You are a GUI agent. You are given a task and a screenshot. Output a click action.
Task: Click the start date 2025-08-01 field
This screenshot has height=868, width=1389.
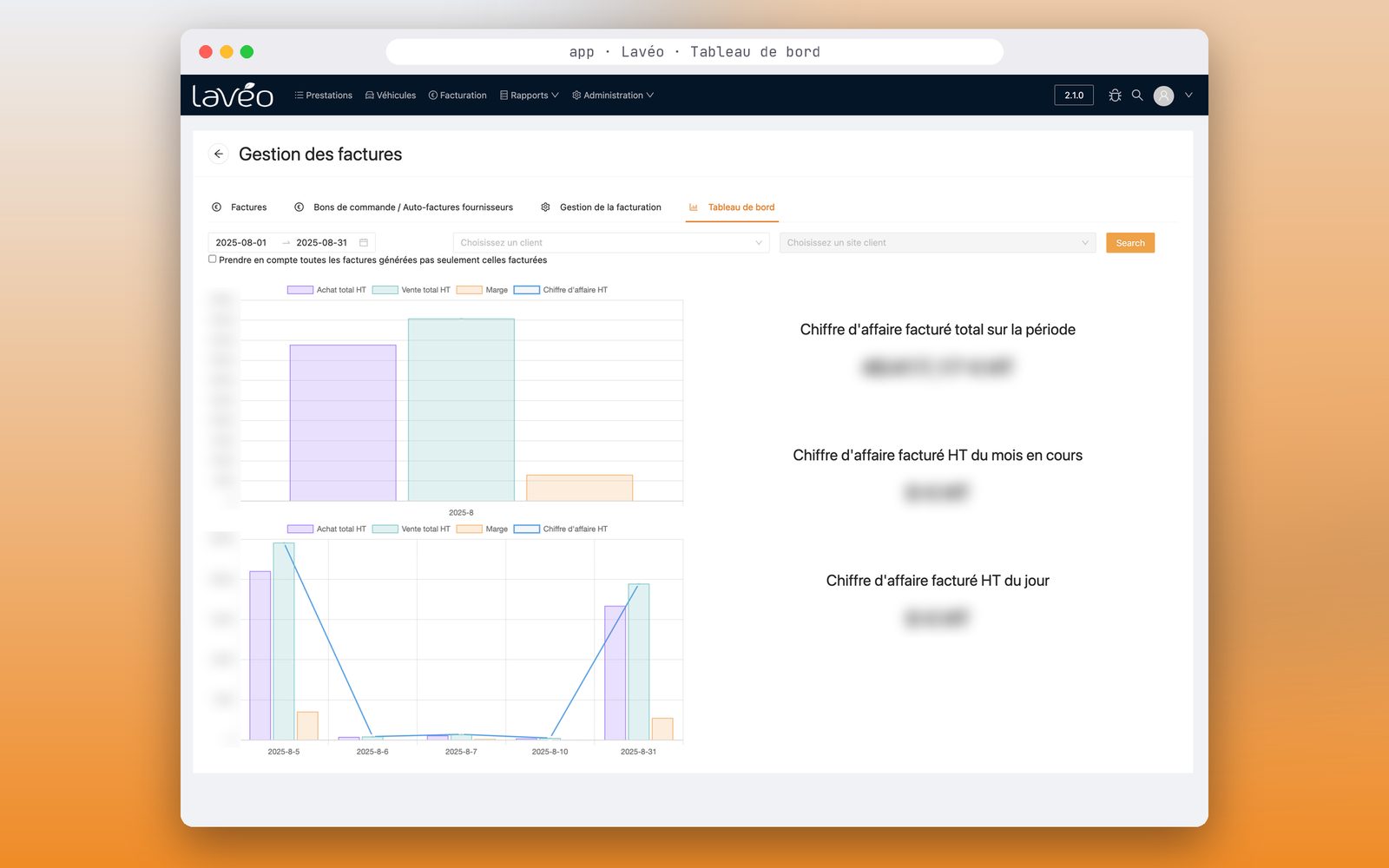(241, 243)
